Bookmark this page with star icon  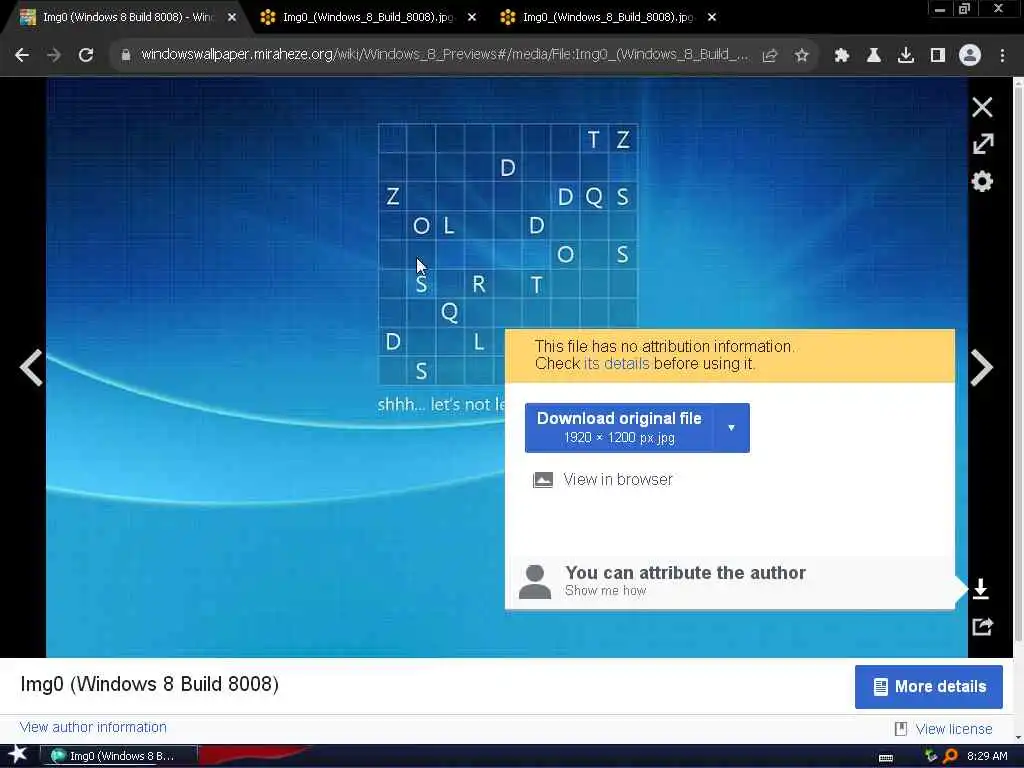801,56
